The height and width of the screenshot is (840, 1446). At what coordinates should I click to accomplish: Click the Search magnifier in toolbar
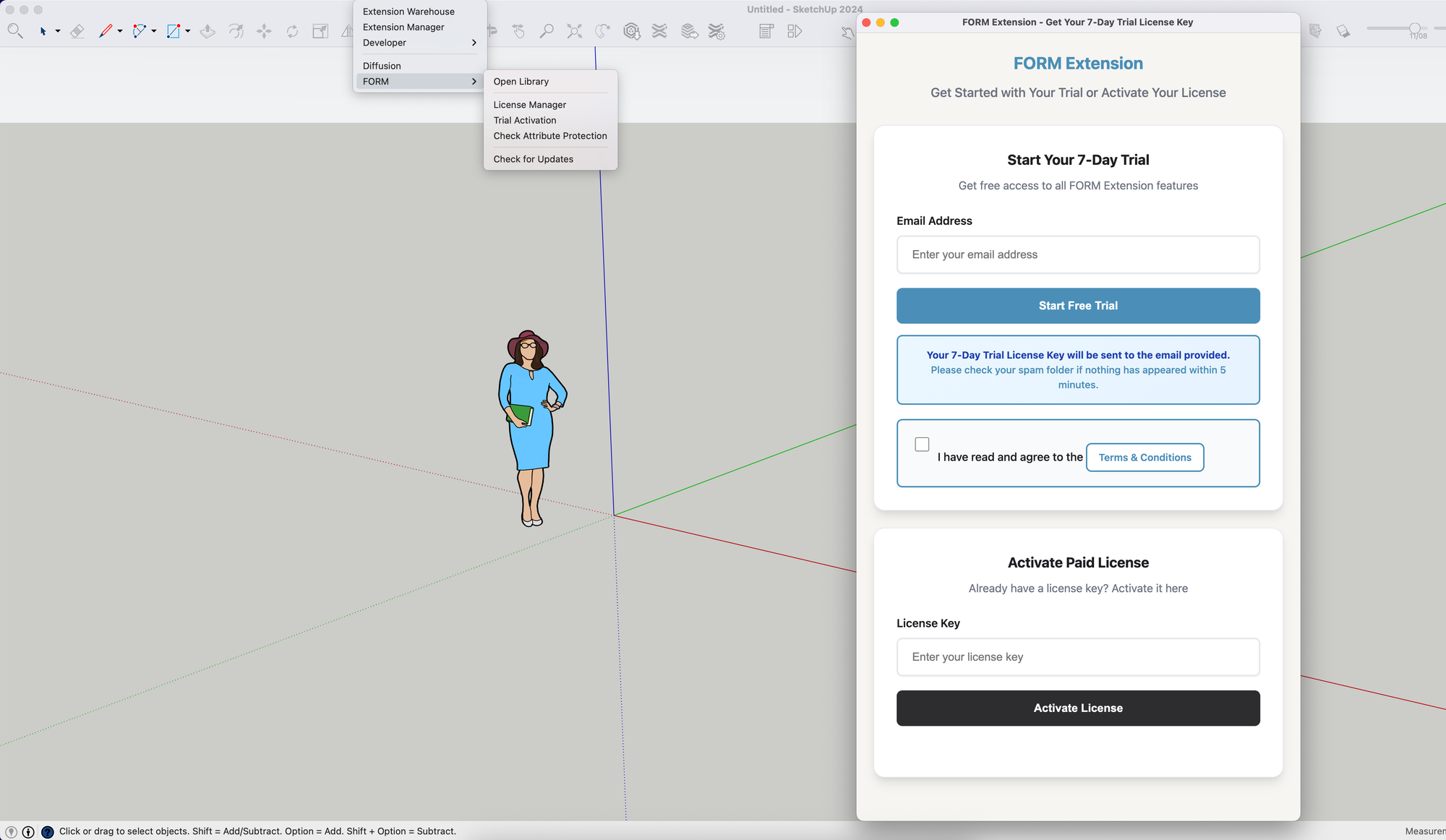coord(15,31)
